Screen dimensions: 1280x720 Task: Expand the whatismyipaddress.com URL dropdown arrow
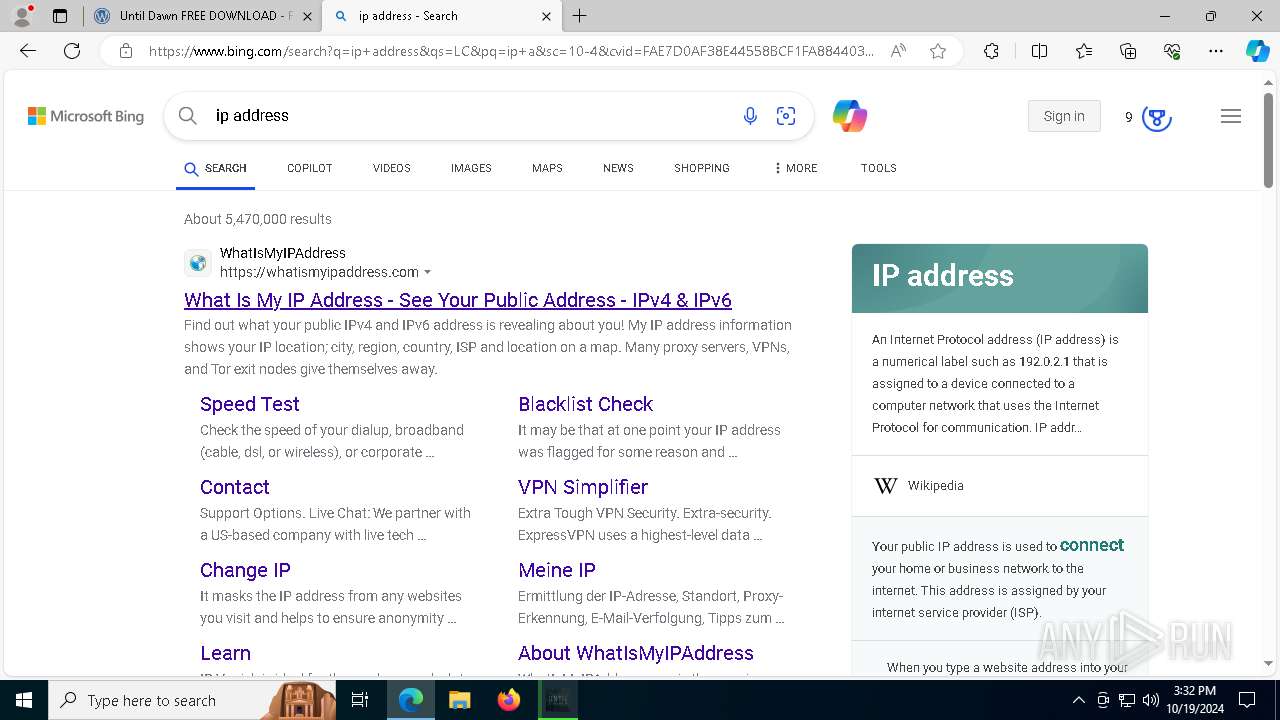[x=428, y=272]
